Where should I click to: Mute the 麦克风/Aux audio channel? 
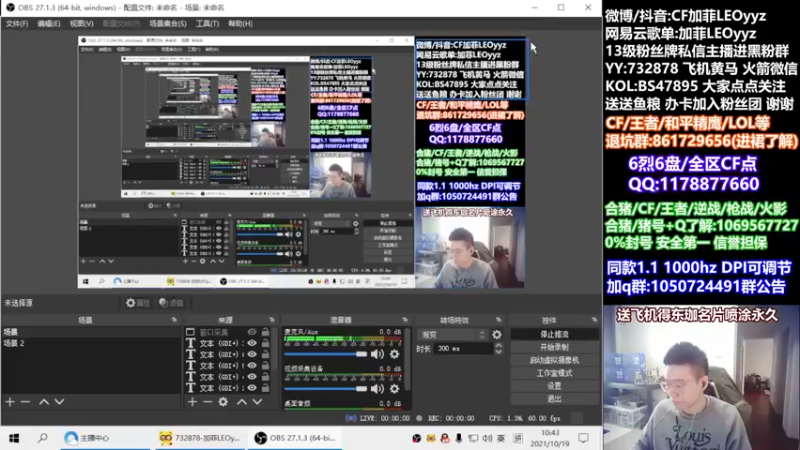click(x=378, y=354)
